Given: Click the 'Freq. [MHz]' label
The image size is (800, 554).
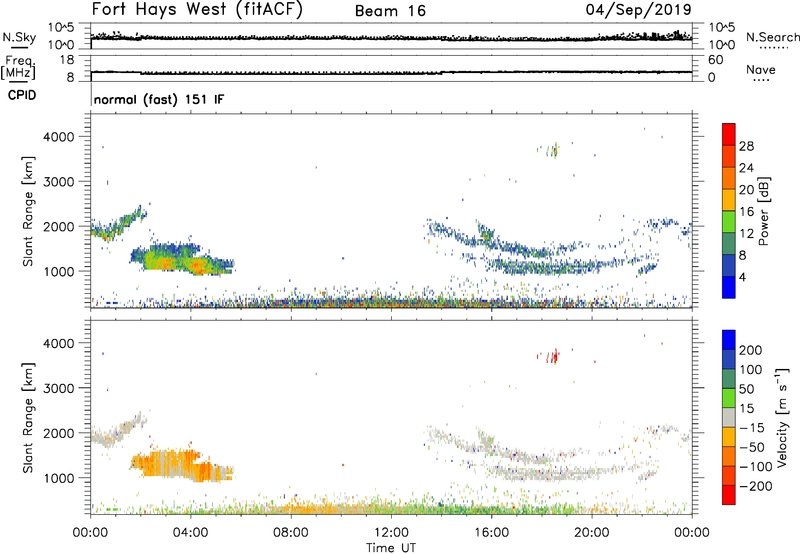Looking at the screenshot, I should click(18, 67).
